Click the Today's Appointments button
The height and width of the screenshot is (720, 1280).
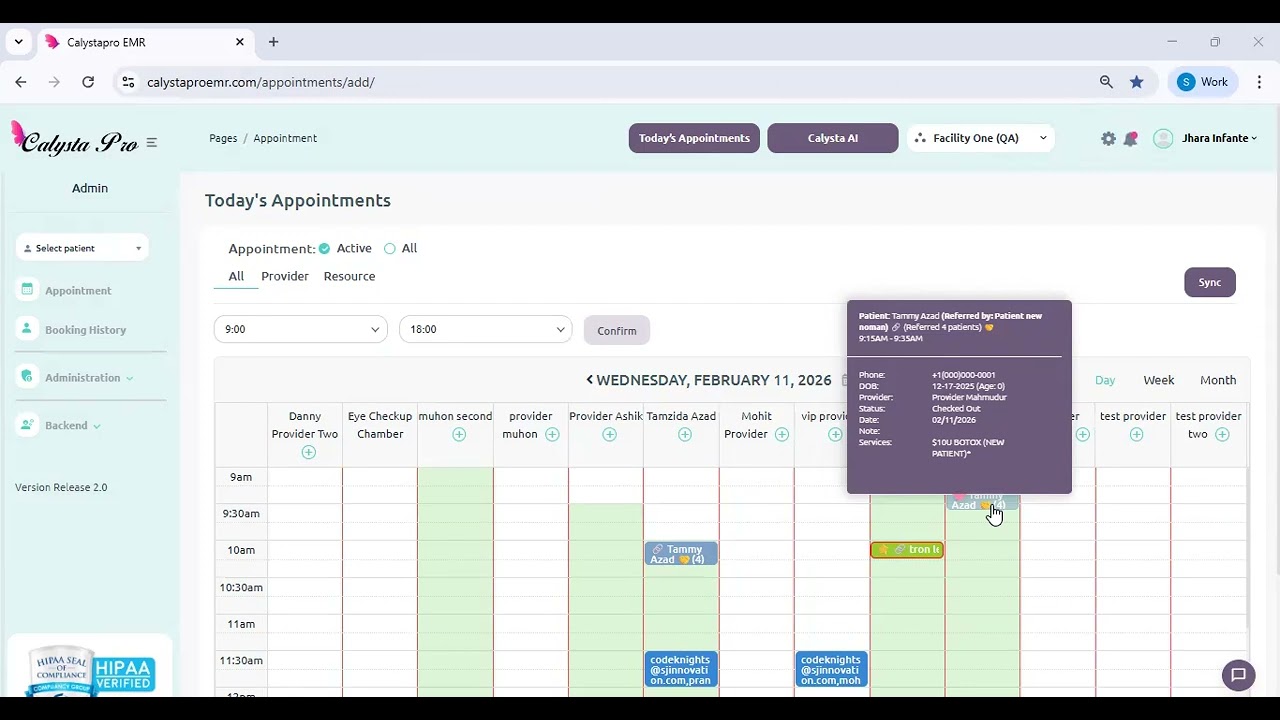[x=694, y=138]
